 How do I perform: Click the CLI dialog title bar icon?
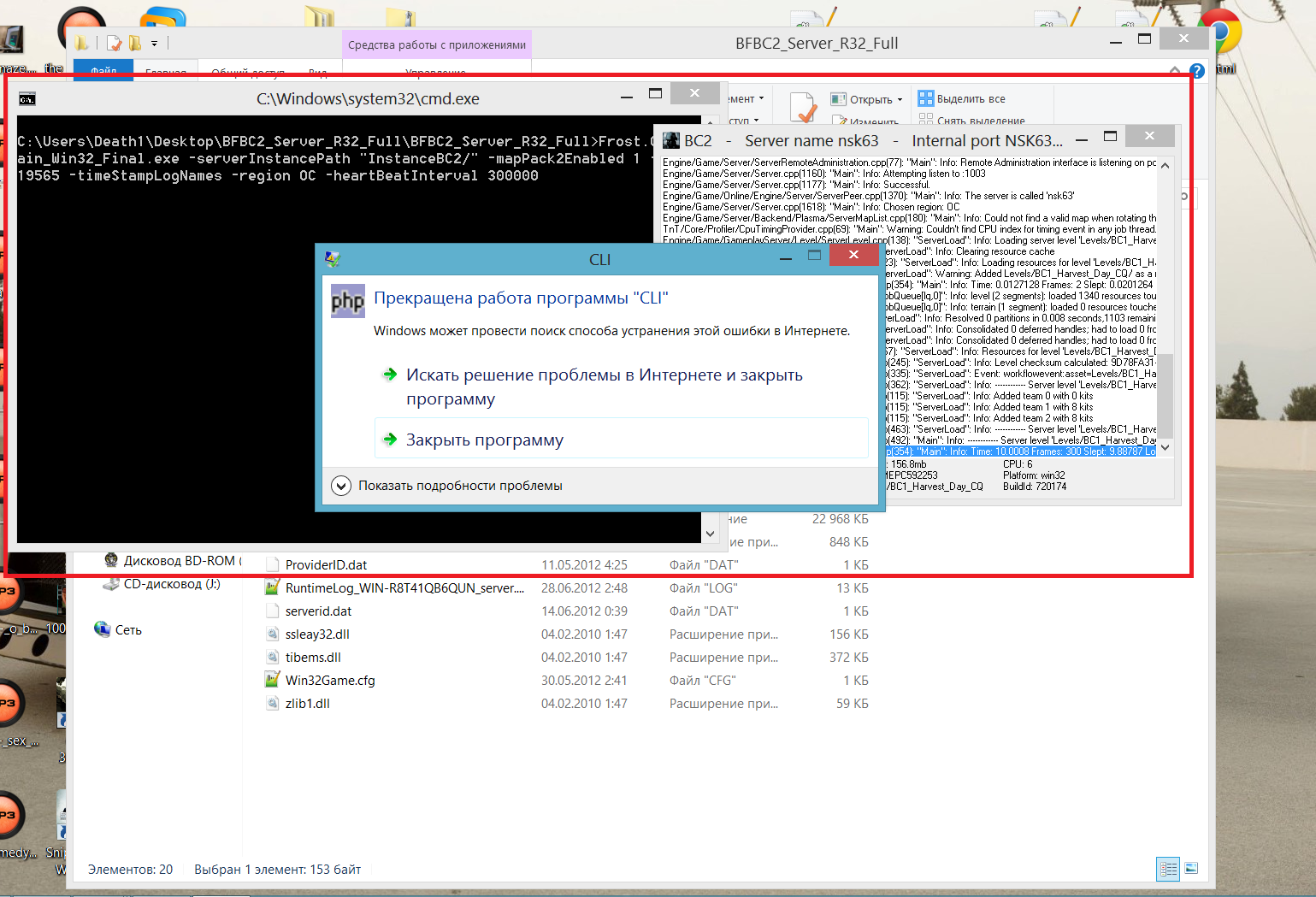click(x=333, y=259)
